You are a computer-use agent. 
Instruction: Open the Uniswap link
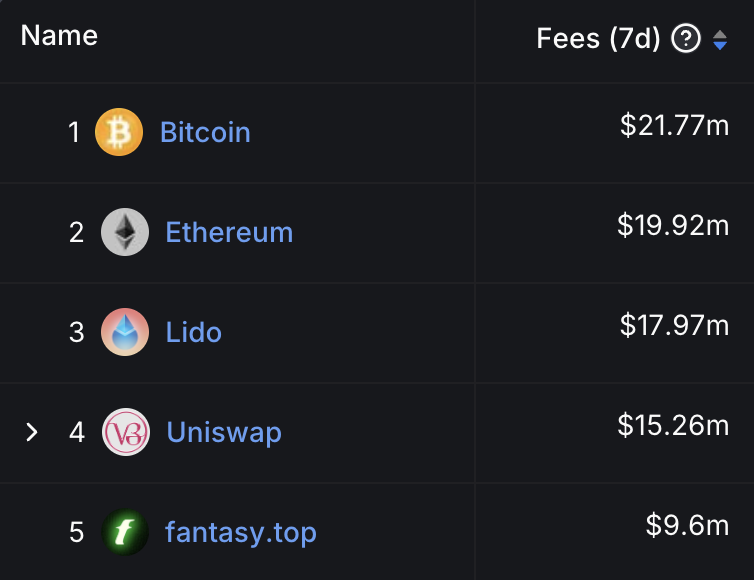(224, 432)
